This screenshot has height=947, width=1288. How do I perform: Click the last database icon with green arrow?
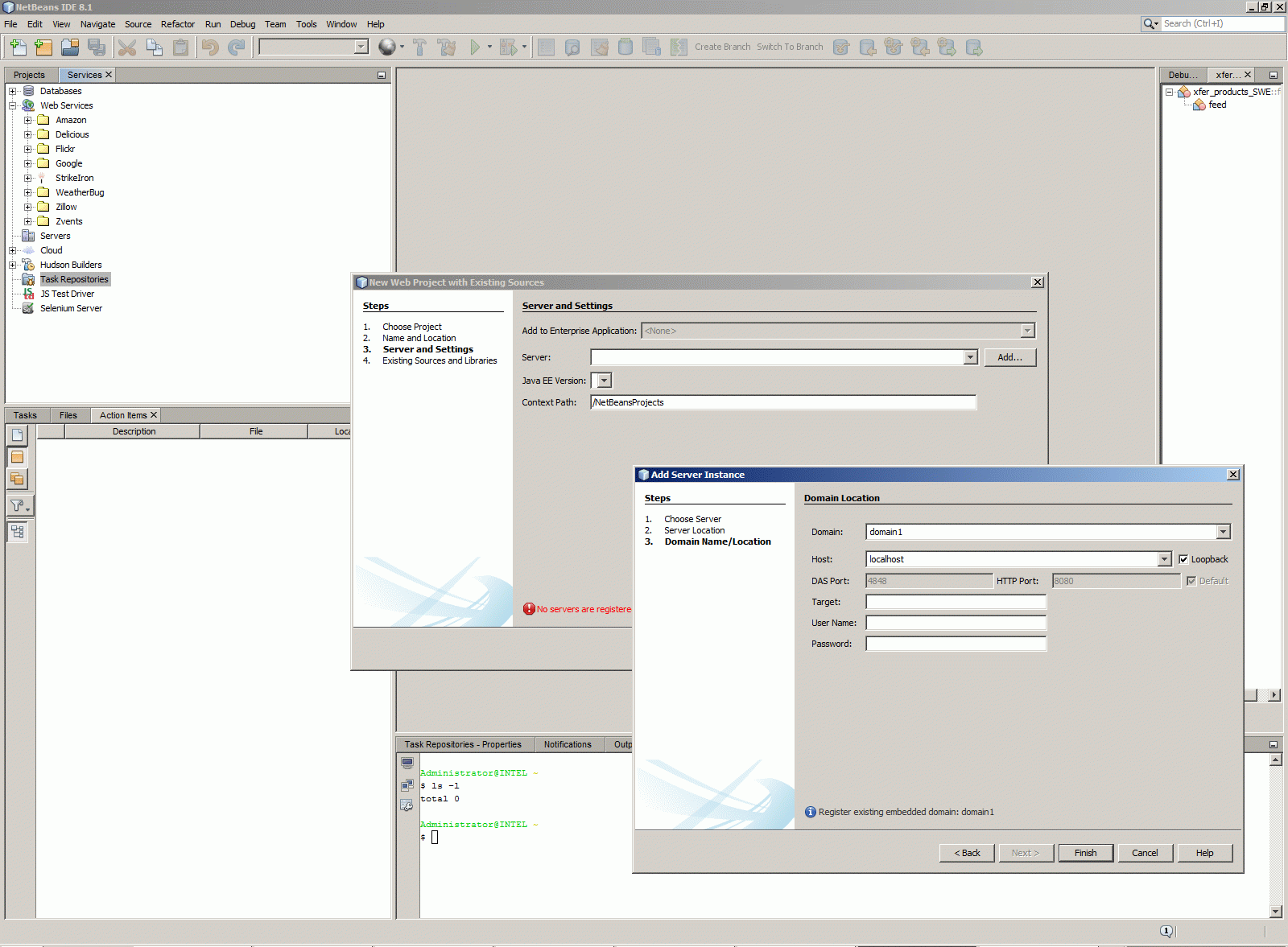pos(974,47)
